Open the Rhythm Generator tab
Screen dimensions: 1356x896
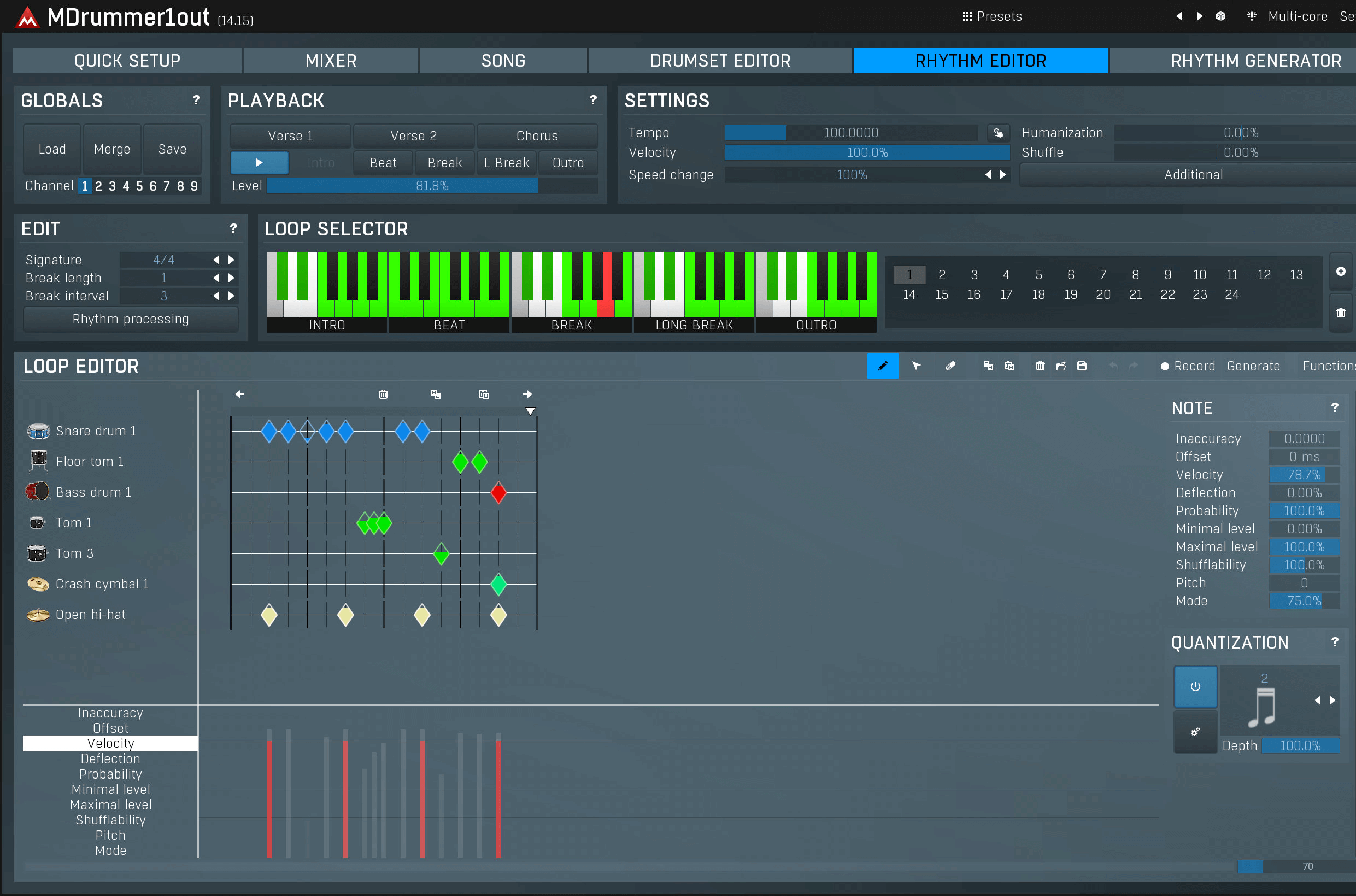1256,61
